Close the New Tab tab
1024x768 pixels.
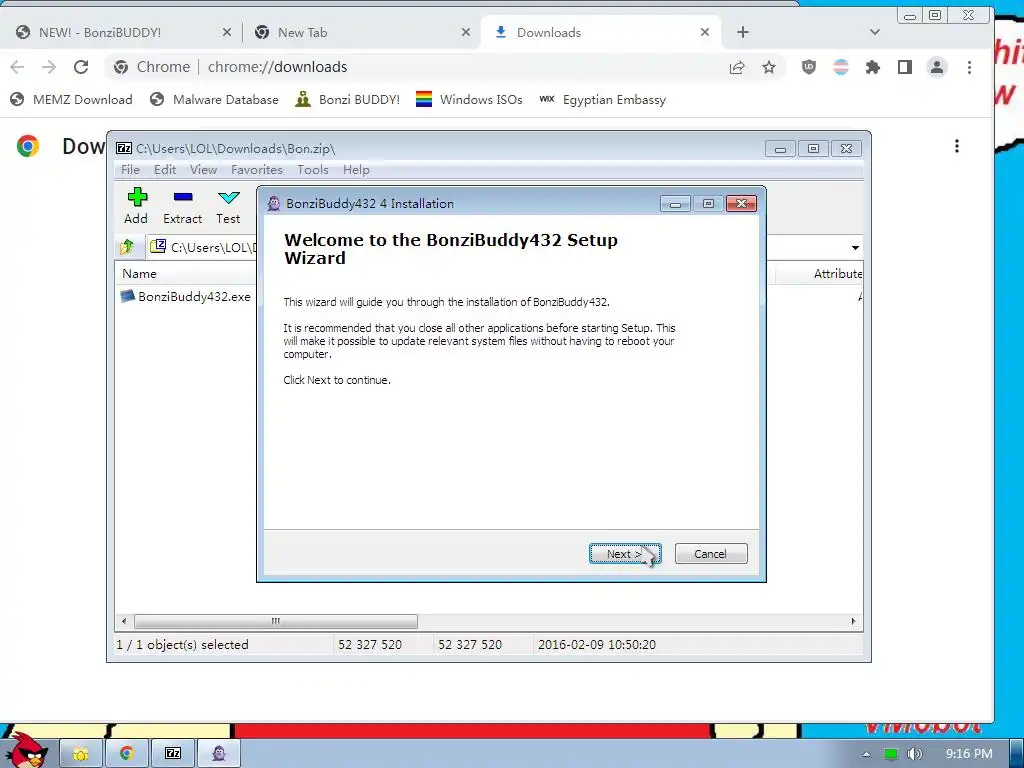point(466,32)
